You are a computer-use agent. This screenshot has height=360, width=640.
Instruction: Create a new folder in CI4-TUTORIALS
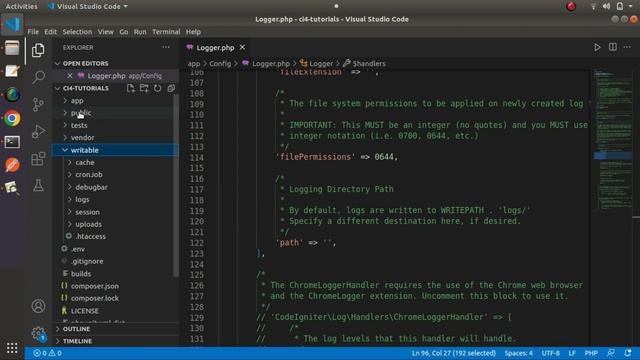(144, 88)
